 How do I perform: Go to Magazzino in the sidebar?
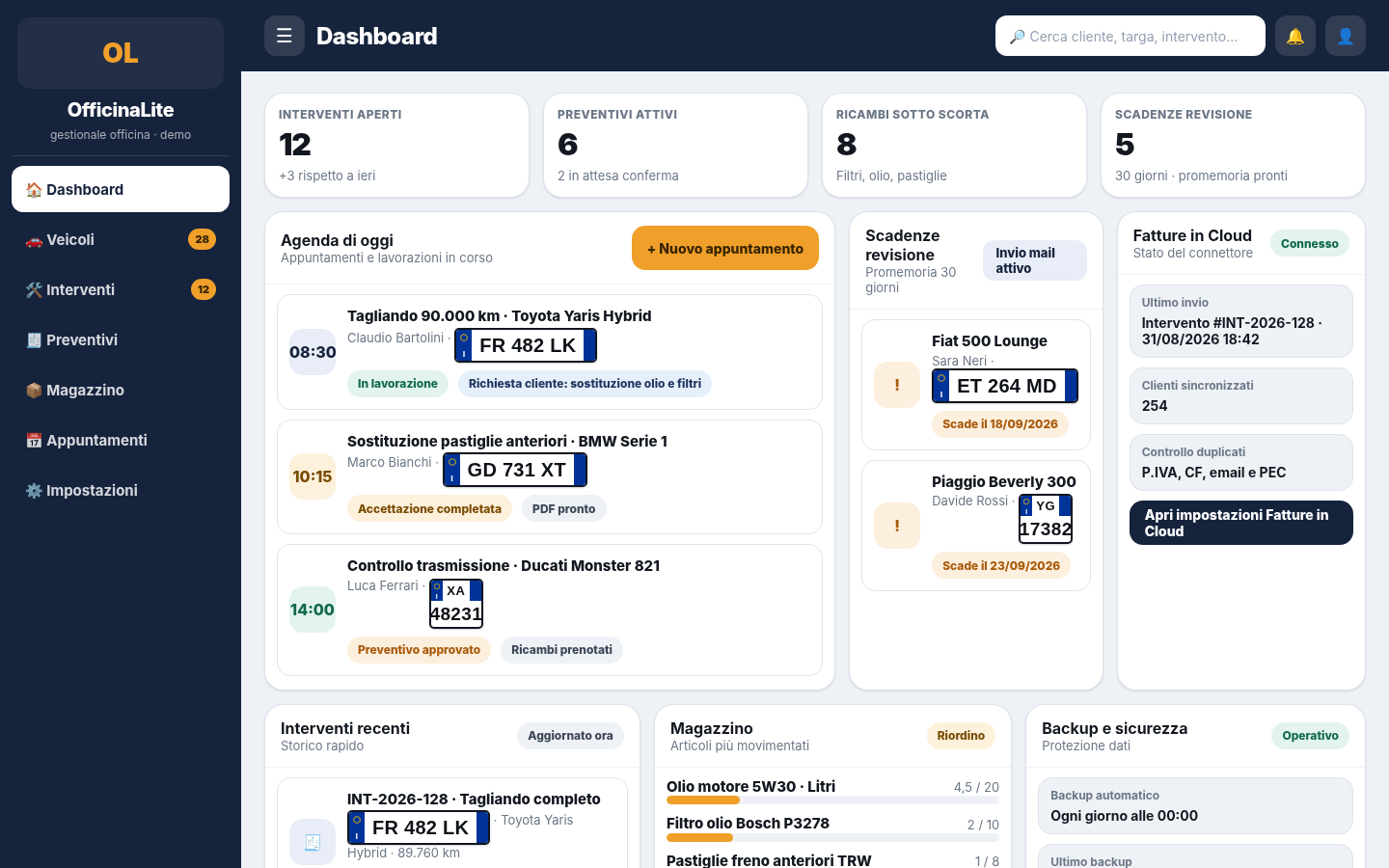(x=121, y=390)
